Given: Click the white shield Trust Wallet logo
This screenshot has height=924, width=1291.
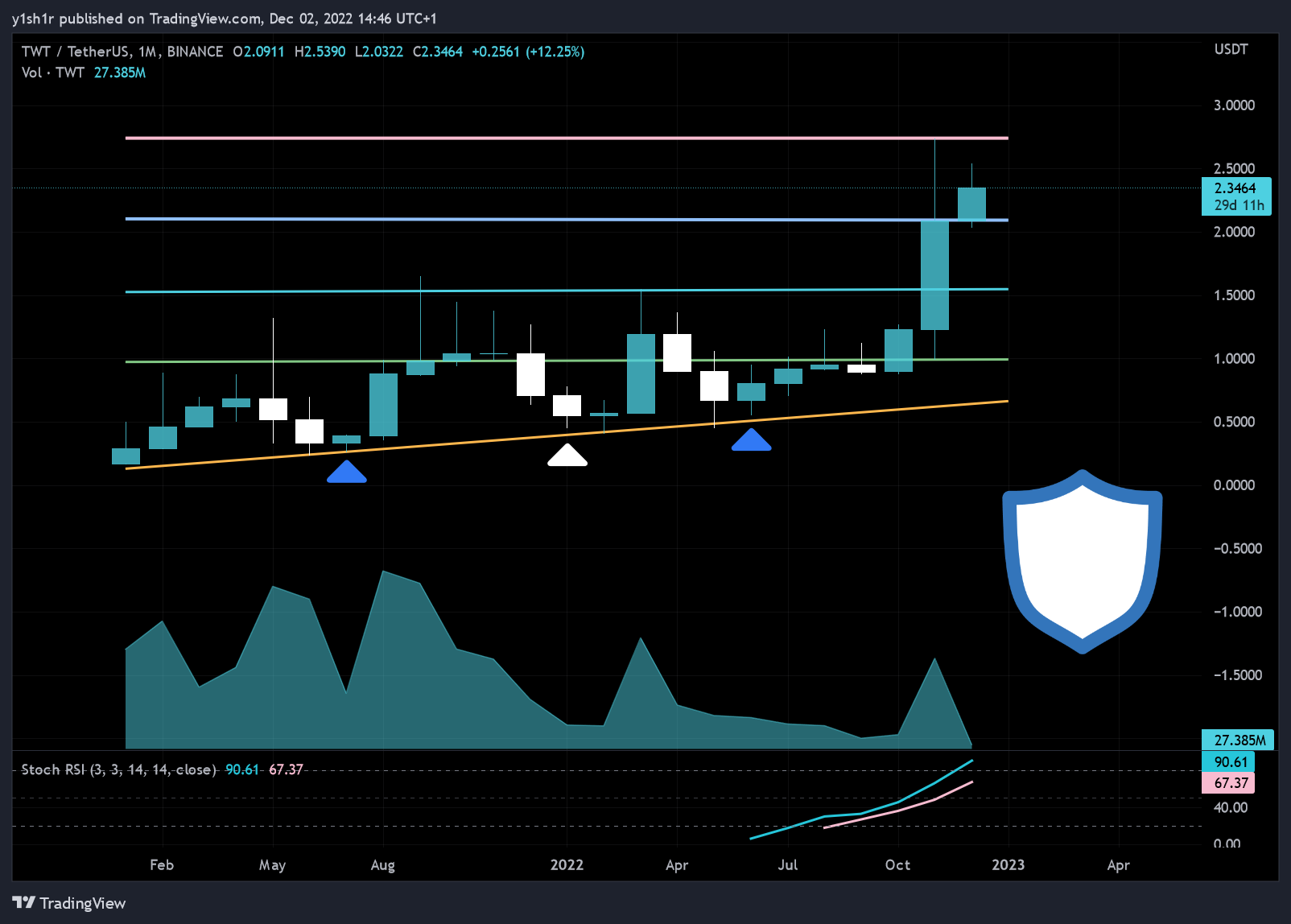Looking at the screenshot, I should tap(1082, 562).
